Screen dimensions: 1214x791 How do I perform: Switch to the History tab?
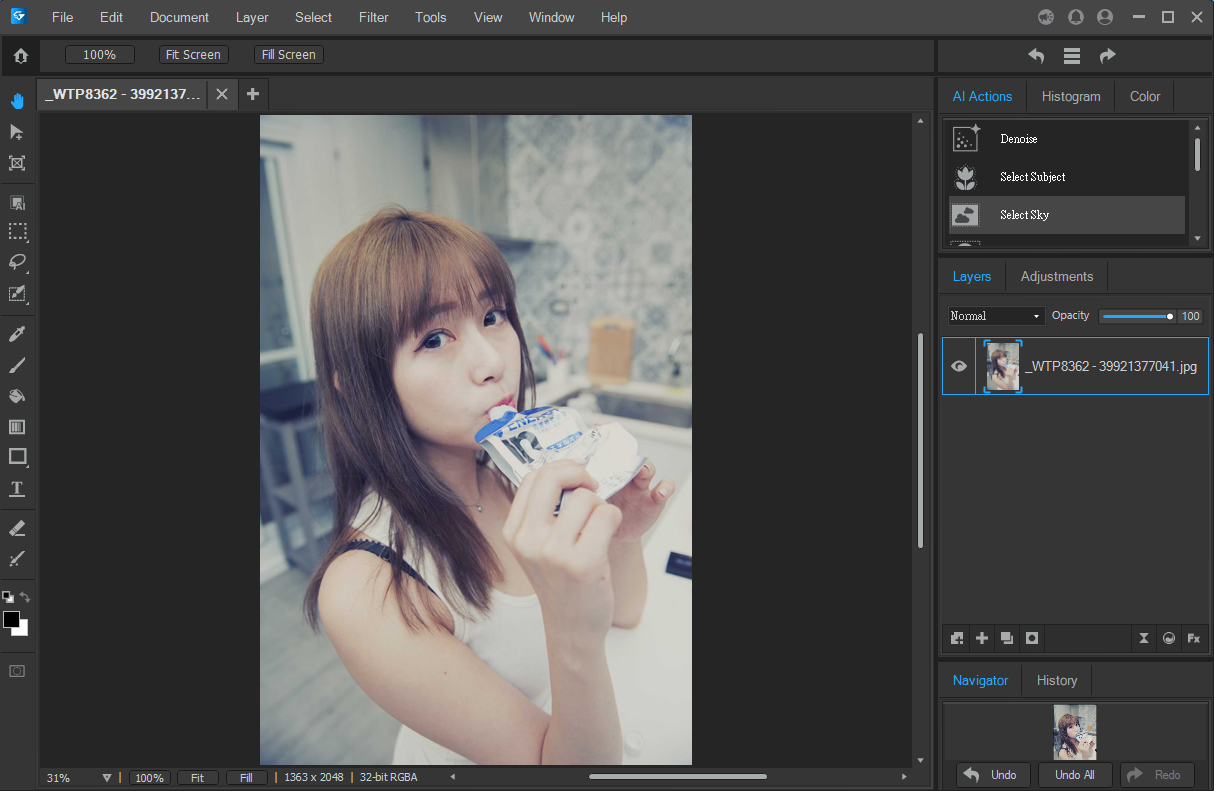point(1056,680)
